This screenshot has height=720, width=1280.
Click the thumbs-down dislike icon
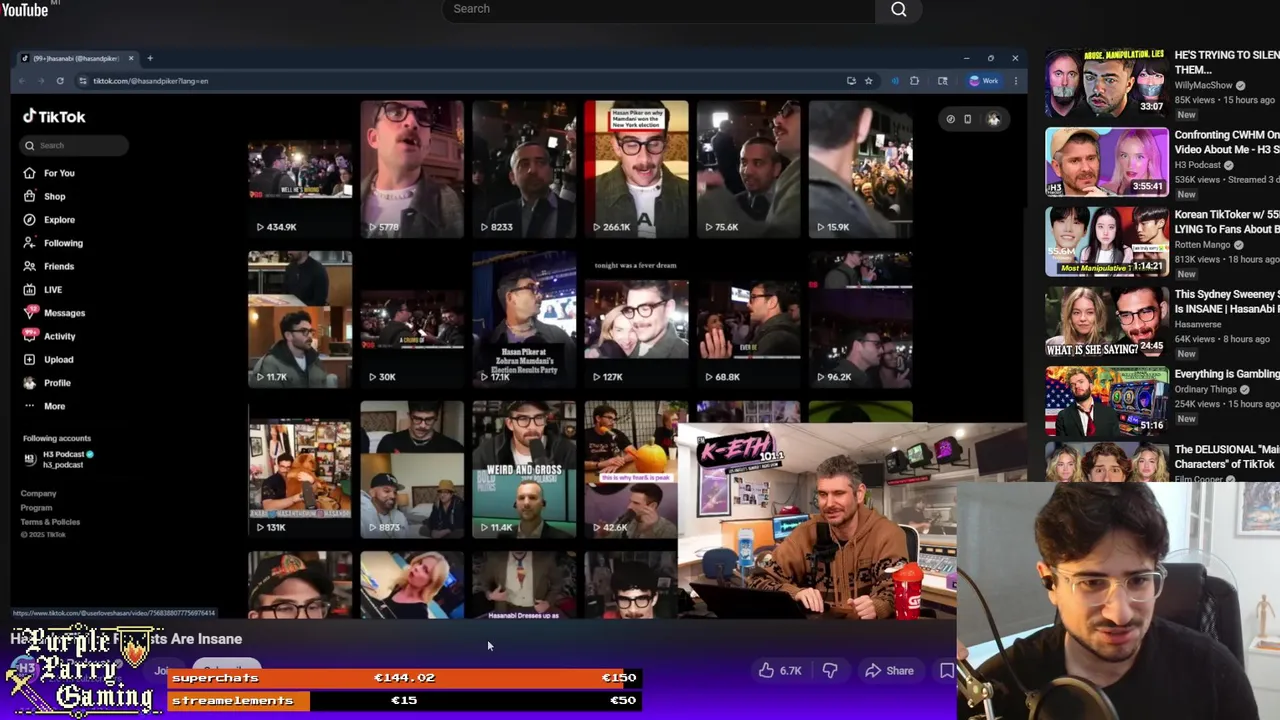[830, 671]
